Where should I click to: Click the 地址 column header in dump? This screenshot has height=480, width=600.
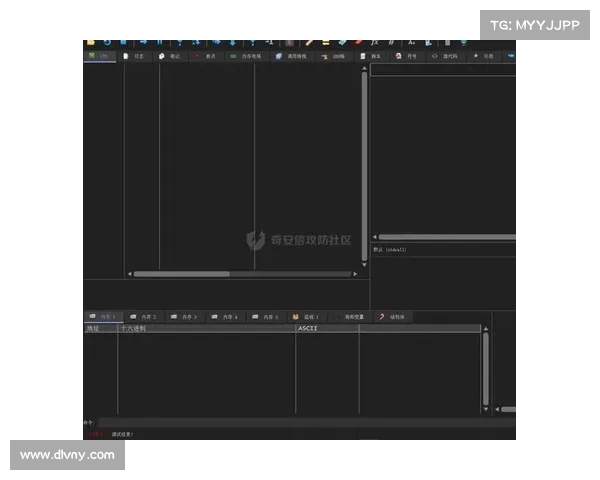coord(101,328)
